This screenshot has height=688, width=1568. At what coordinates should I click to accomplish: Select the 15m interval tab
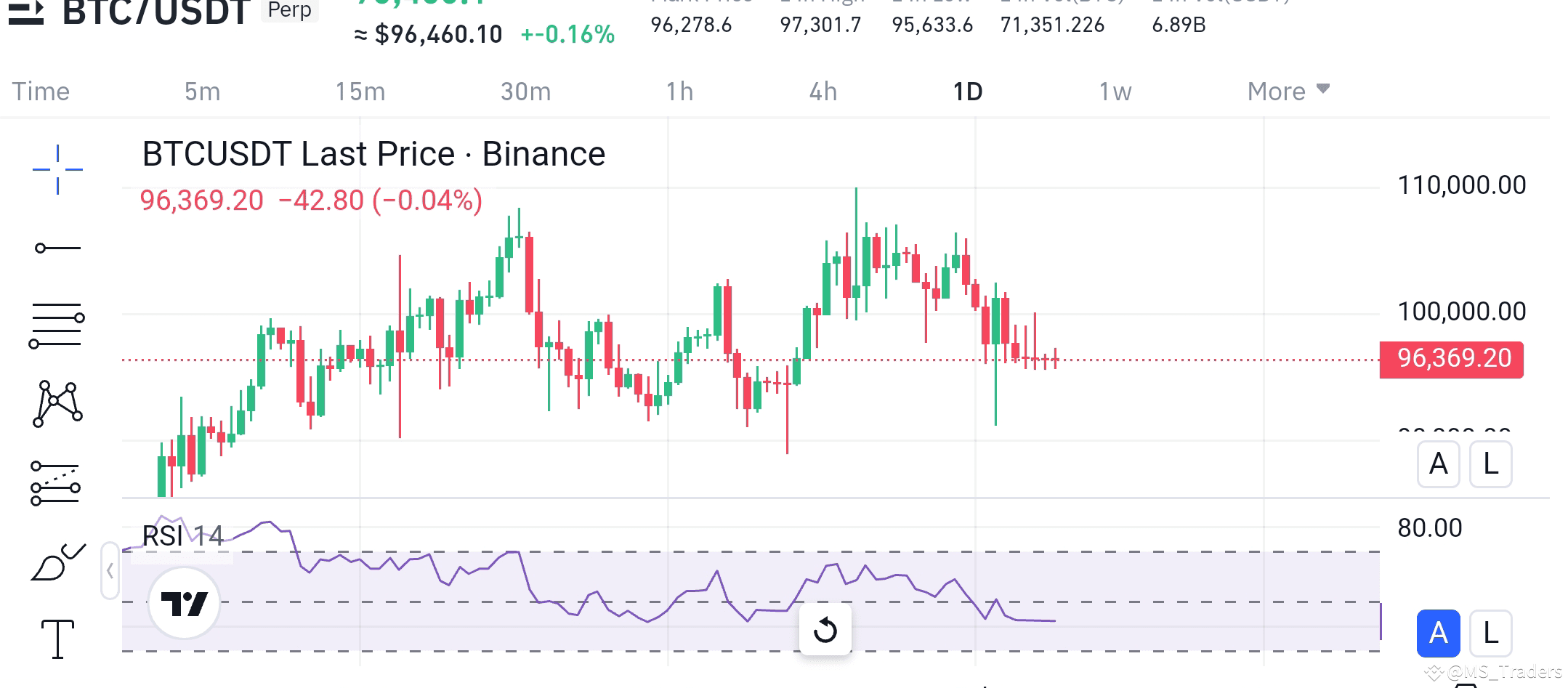pyautogui.click(x=361, y=92)
